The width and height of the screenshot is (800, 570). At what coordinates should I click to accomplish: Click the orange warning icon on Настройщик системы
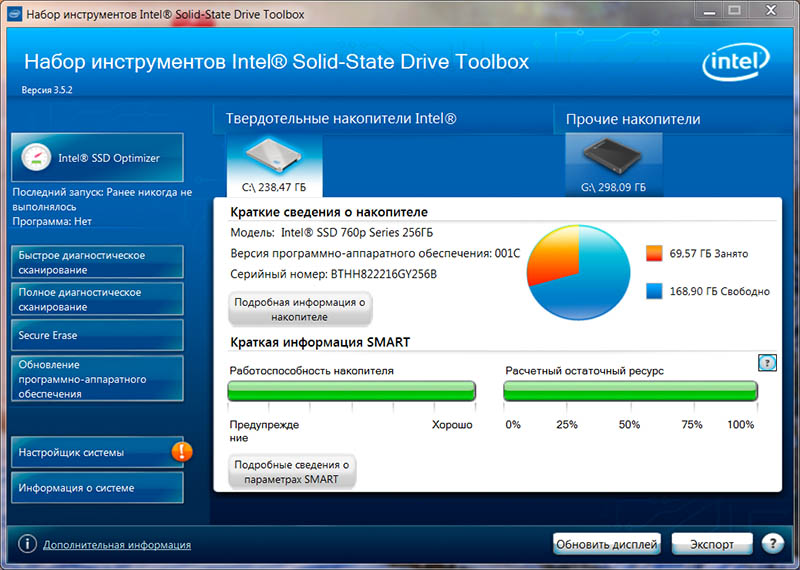click(182, 451)
